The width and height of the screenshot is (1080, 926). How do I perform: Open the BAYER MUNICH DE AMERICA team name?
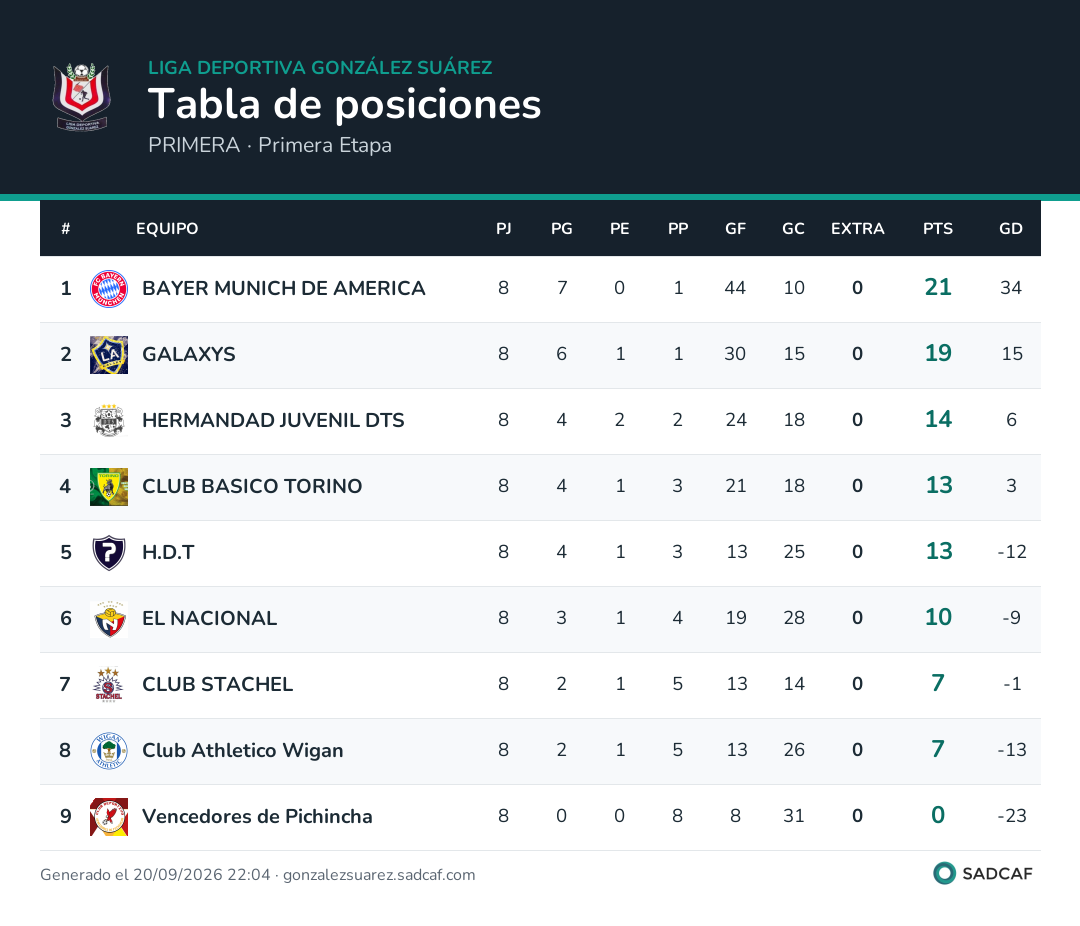pyautogui.click(x=284, y=288)
